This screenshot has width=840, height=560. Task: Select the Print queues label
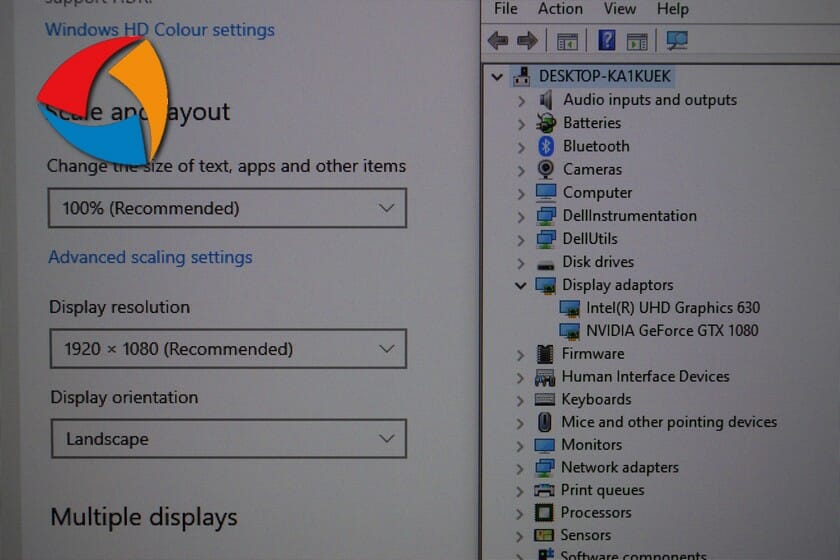coord(603,490)
